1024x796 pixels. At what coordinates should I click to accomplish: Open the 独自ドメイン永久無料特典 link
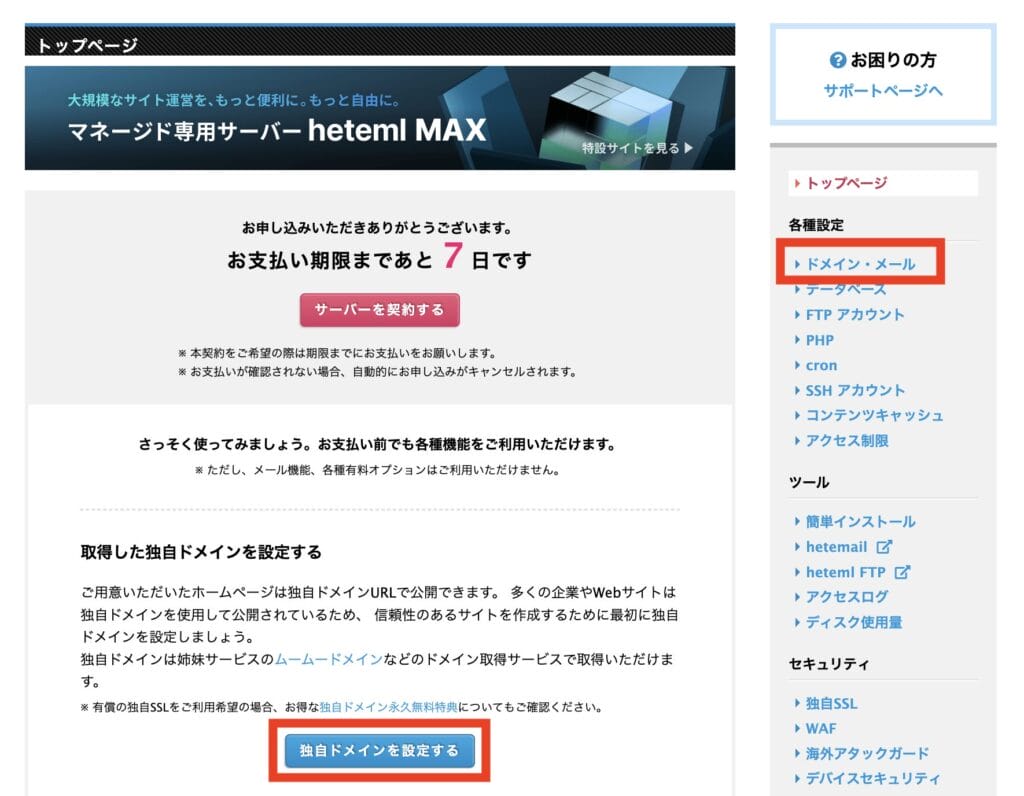[389, 707]
